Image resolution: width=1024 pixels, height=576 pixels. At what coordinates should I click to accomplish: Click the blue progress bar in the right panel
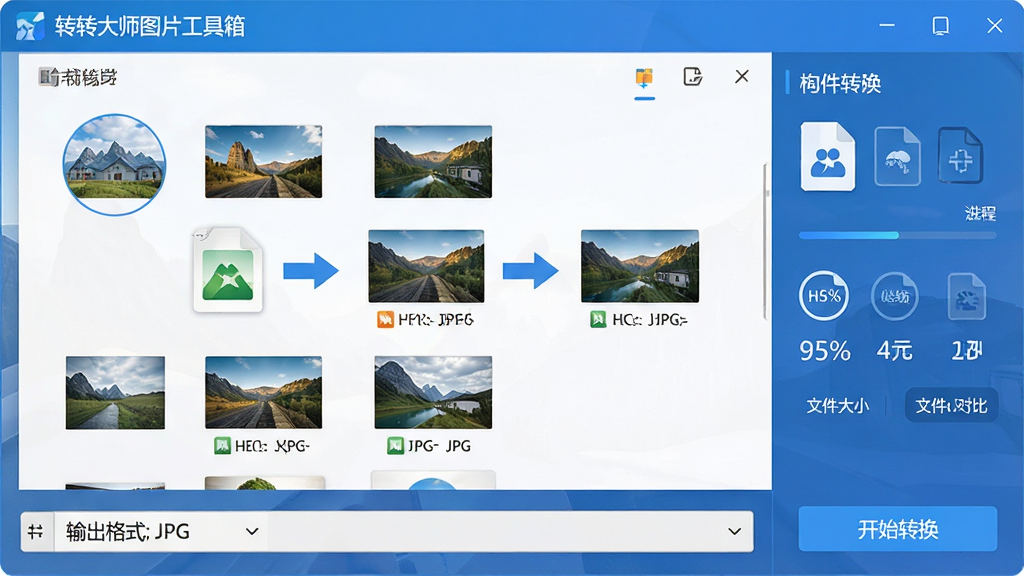pyautogui.click(x=897, y=235)
